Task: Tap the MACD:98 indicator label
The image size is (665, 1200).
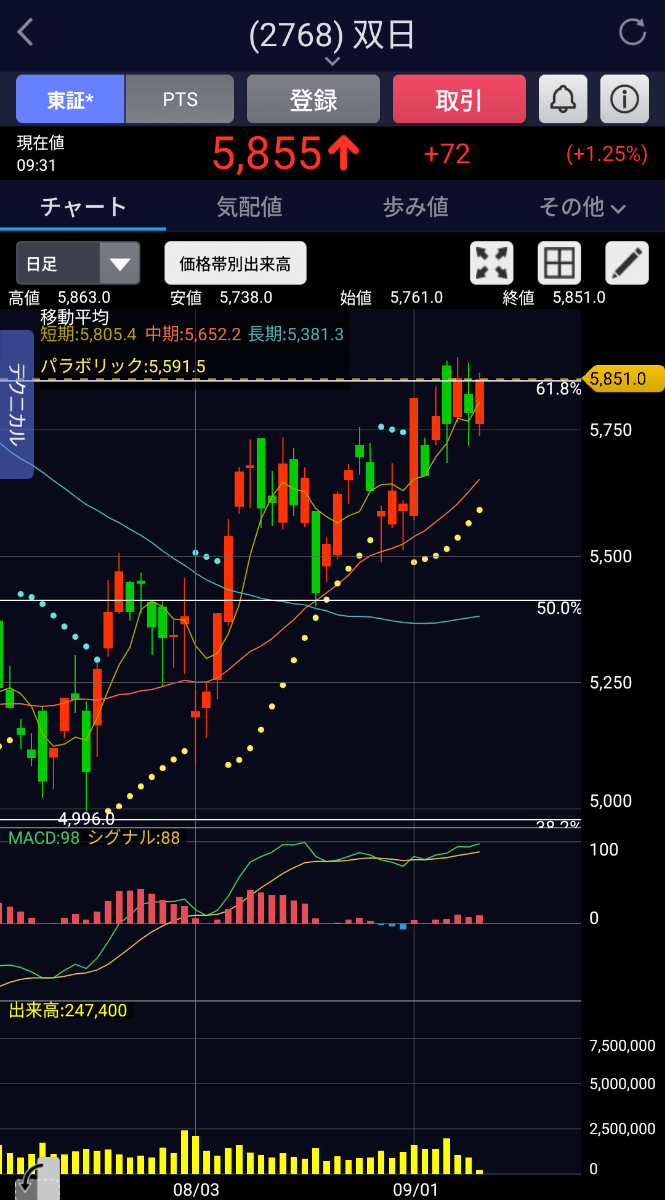Action: tap(44, 838)
